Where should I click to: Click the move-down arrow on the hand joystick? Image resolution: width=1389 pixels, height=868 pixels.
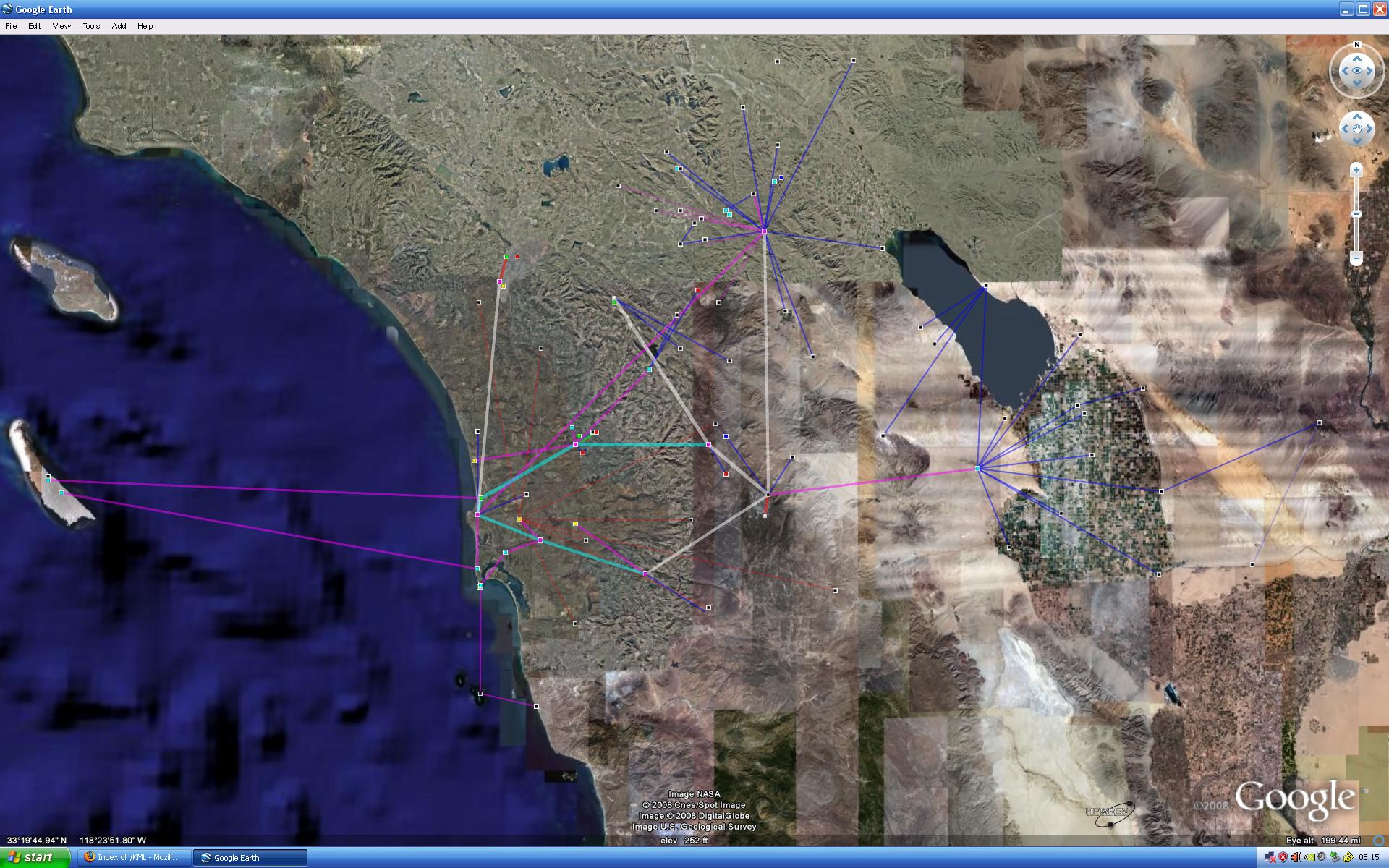pos(1357,141)
